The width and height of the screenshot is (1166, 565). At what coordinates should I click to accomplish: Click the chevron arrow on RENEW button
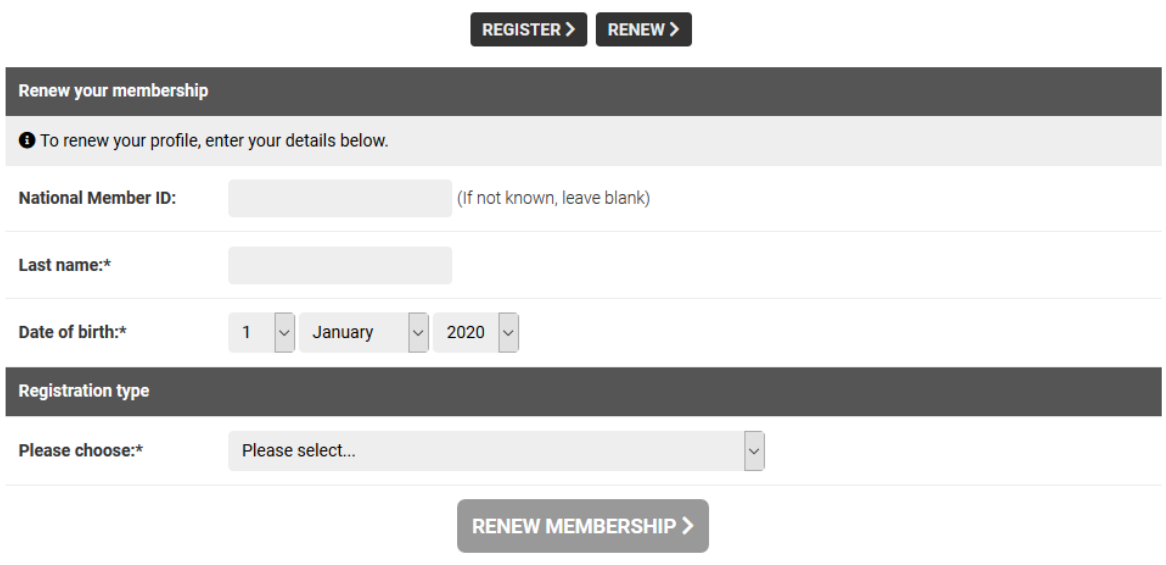pyautogui.click(x=674, y=29)
